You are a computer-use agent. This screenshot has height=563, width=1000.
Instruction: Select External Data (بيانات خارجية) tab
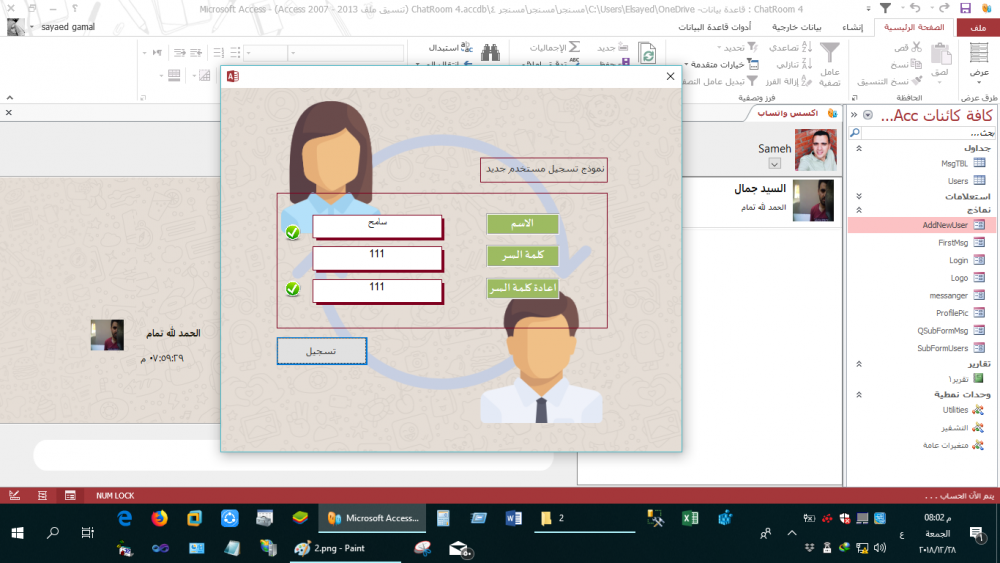click(796, 27)
